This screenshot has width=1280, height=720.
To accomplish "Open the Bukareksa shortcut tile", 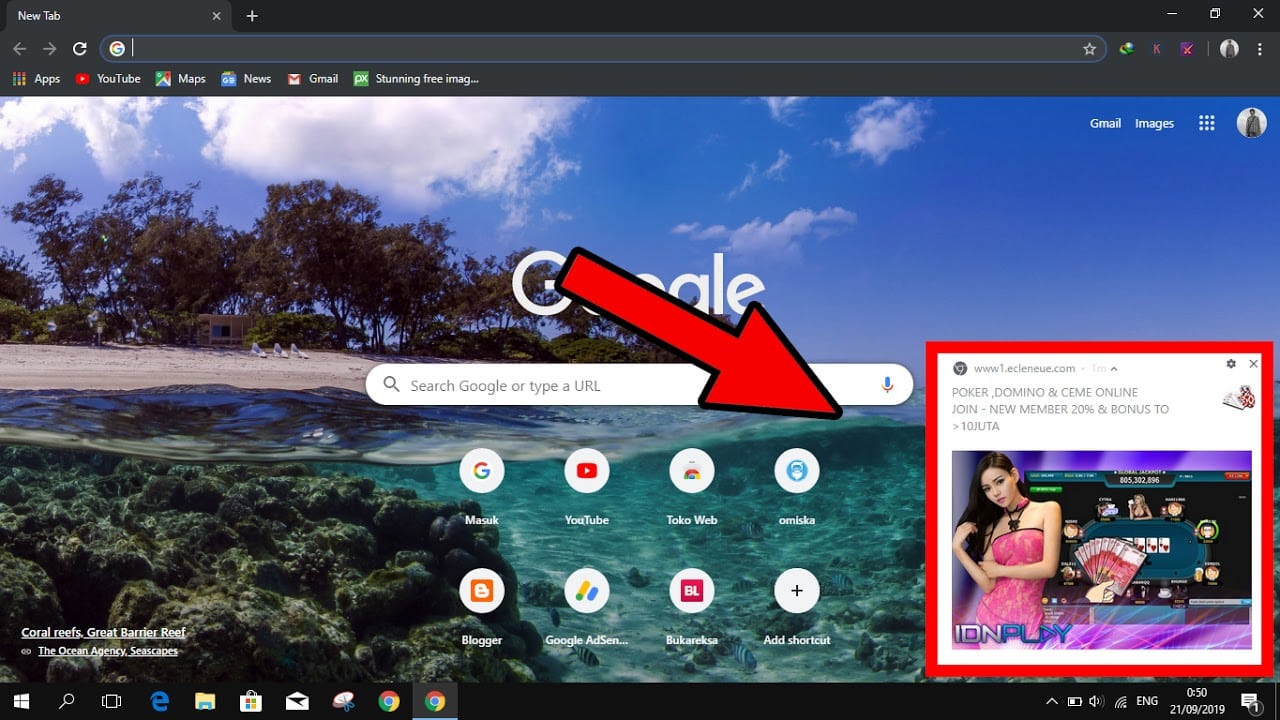I will [692, 608].
